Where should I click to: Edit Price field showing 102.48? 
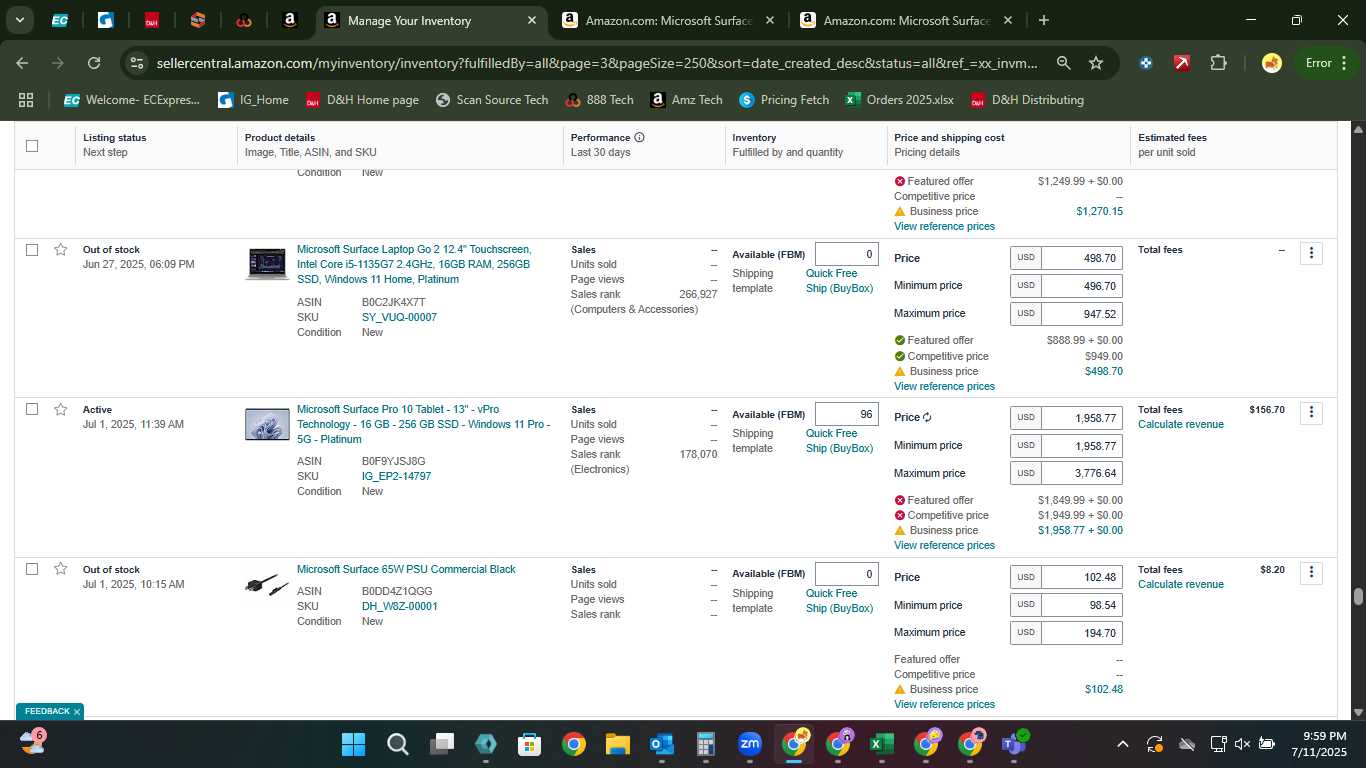[1081, 577]
